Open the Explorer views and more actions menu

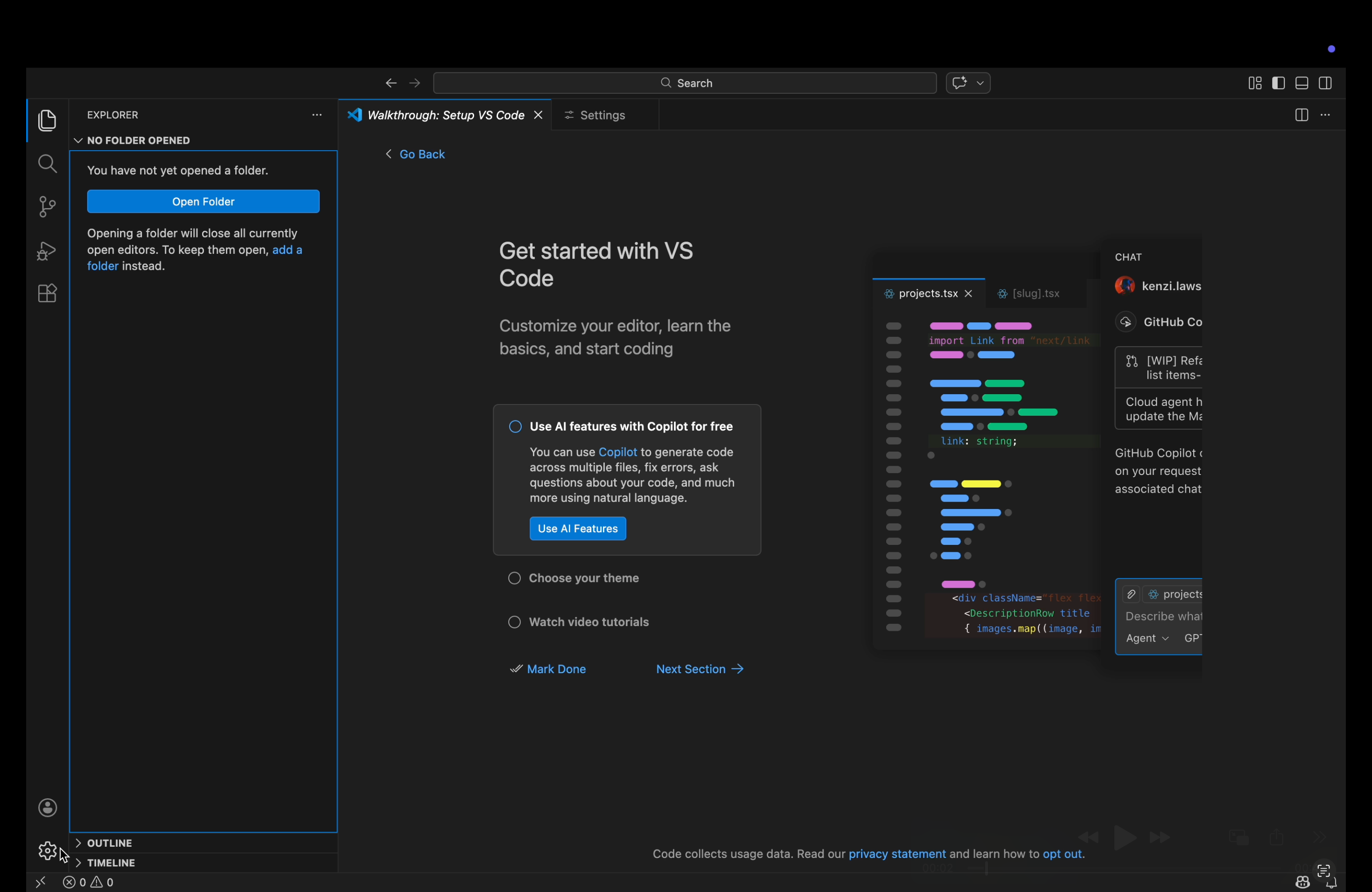pyautogui.click(x=317, y=115)
